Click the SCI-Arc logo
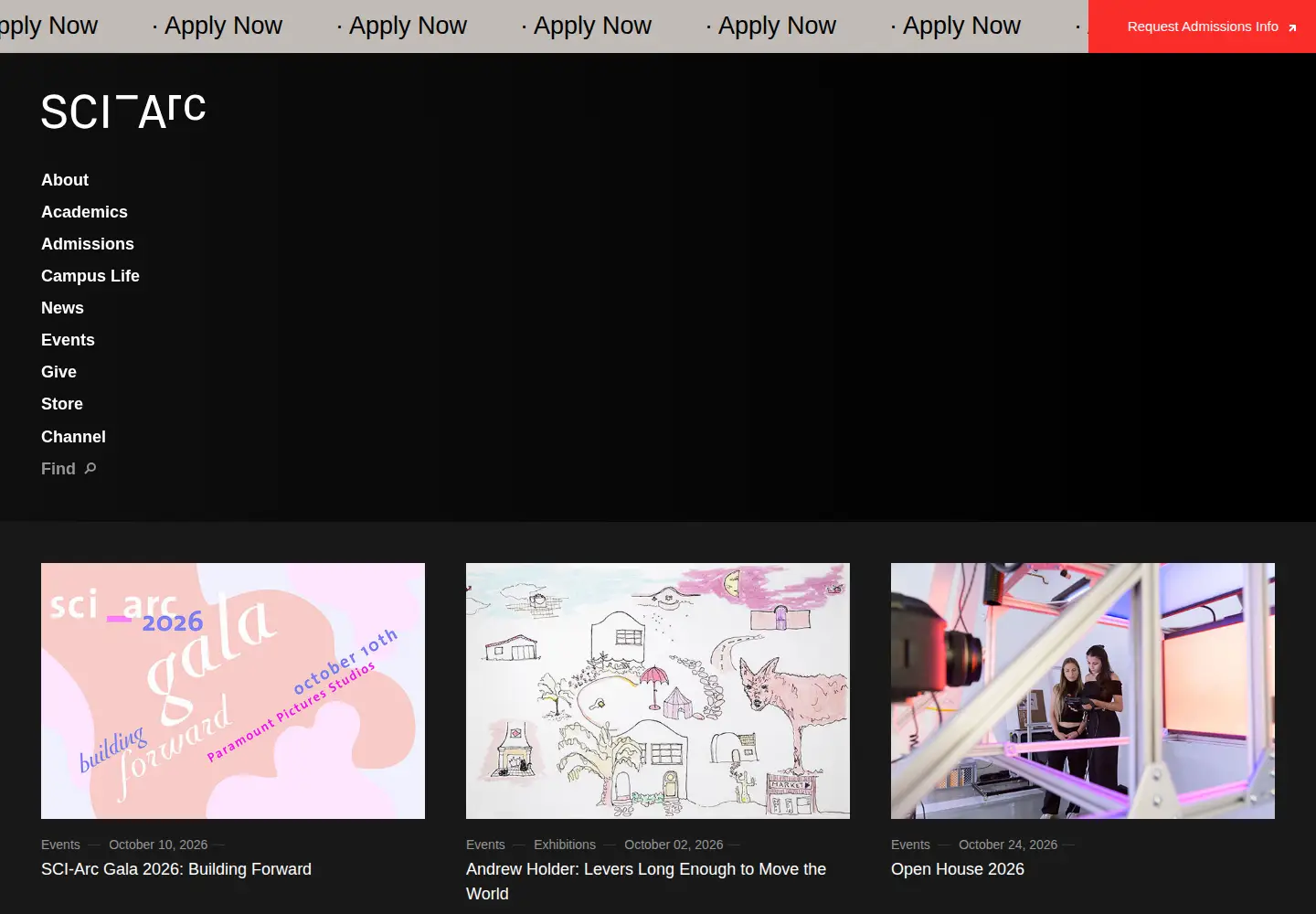 click(x=123, y=112)
